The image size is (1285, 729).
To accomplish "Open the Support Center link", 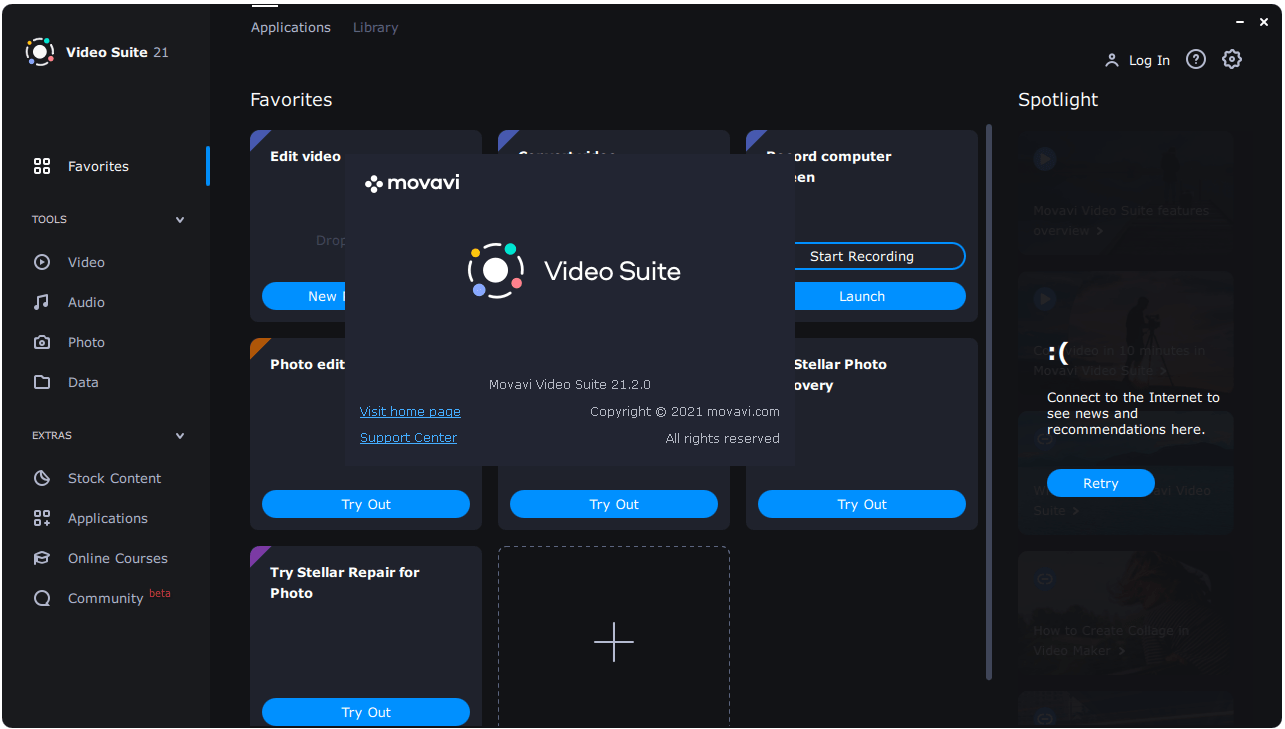I will [x=408, y=437].
